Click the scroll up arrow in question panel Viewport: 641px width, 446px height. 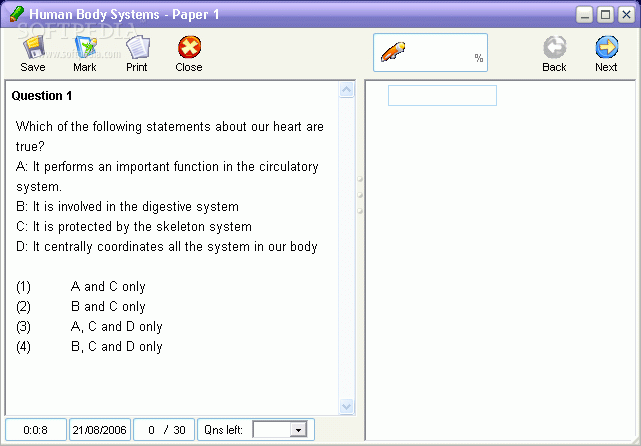coord(347,90)
